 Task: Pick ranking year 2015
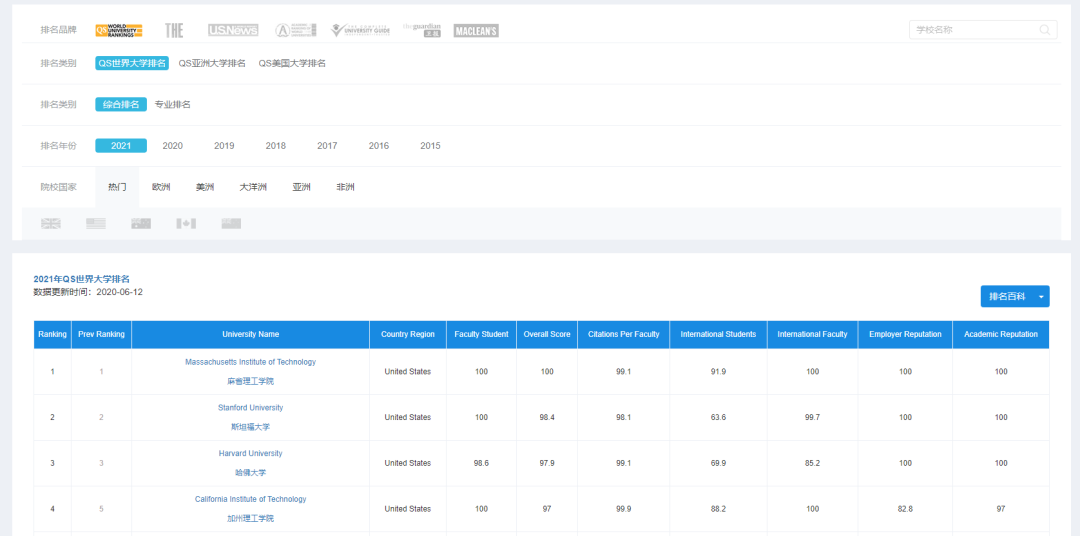[430, 146]
